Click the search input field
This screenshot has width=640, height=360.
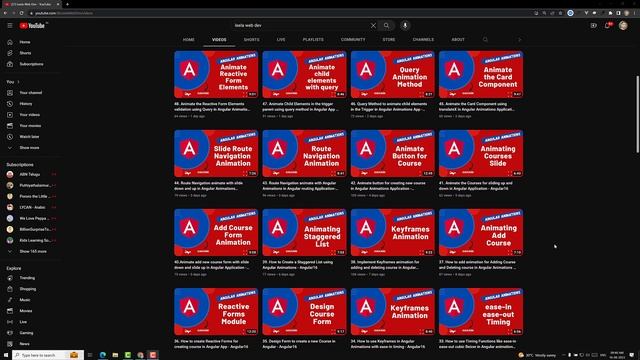click(300, 25)
